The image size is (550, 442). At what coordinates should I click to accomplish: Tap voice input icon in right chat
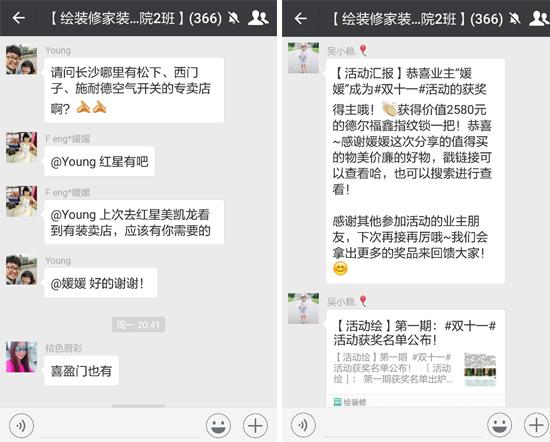pos(303,426)
